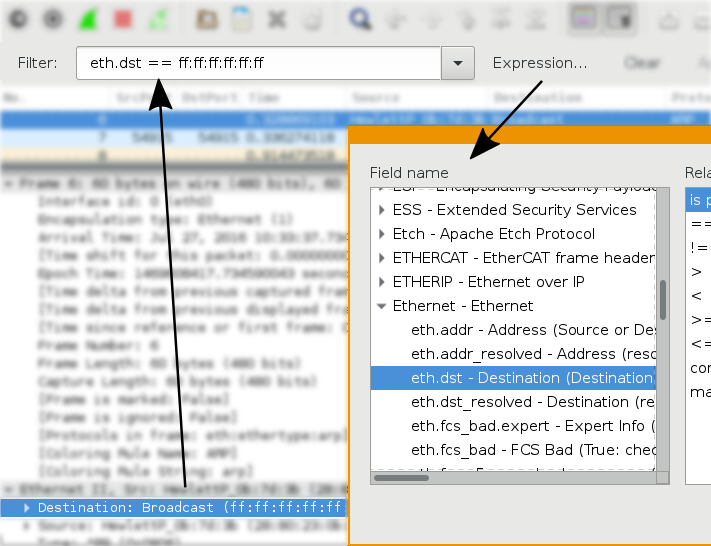
Task: Choose the < relation
Action: tap(696, 296)
